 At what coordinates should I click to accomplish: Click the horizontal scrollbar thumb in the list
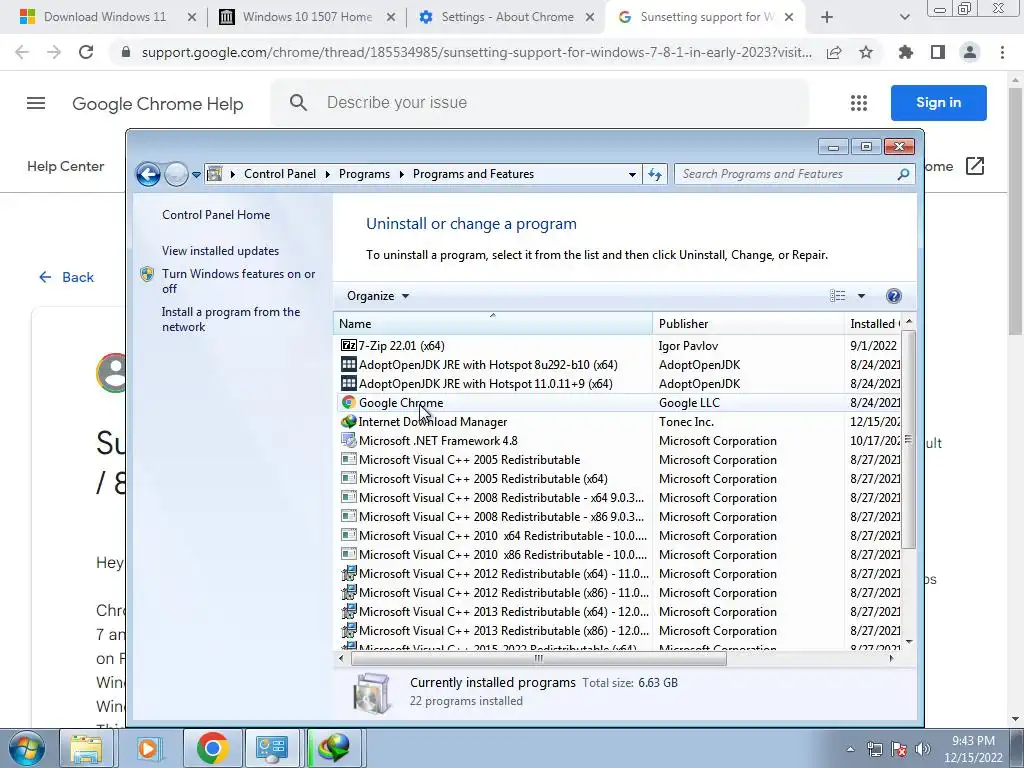coord(539,658)
